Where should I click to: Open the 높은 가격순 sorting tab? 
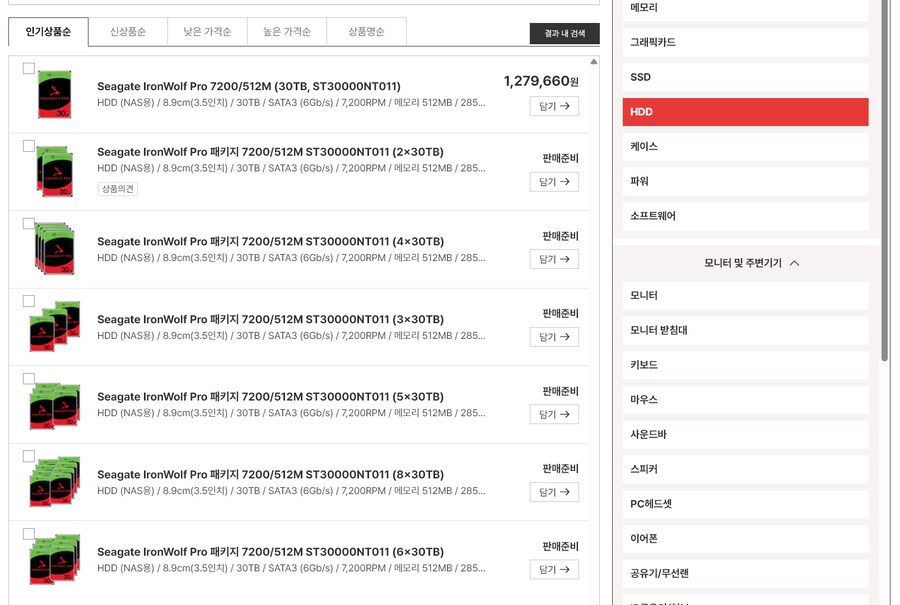[287, 31]
